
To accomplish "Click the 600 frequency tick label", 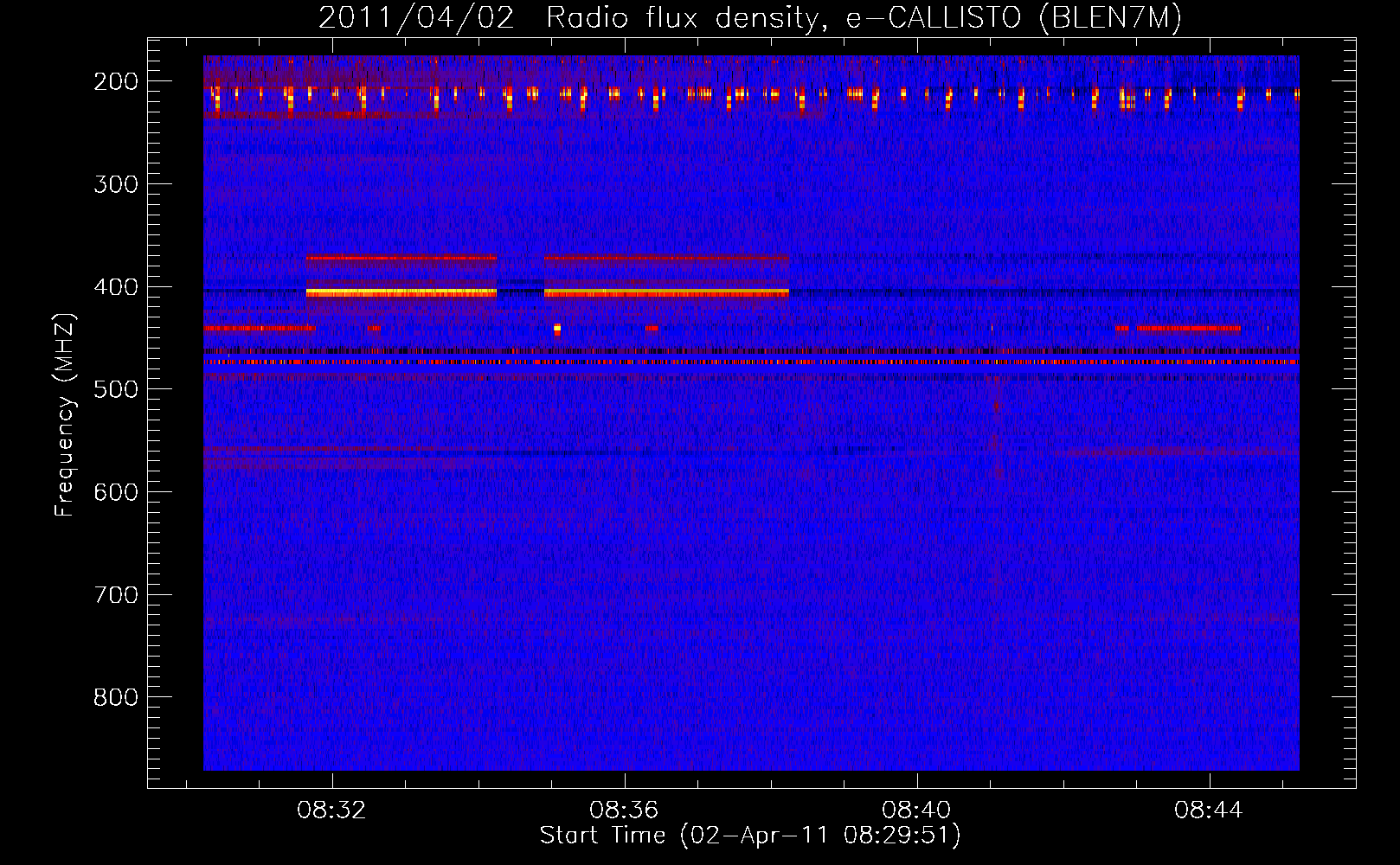I will coord(116,492).
